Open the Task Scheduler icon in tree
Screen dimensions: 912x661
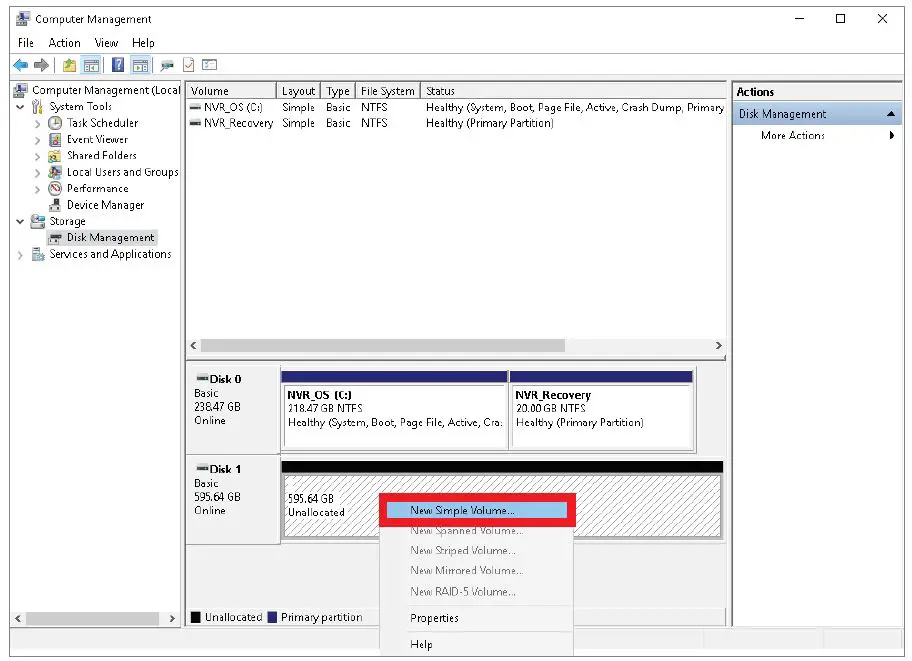[55, 123]
